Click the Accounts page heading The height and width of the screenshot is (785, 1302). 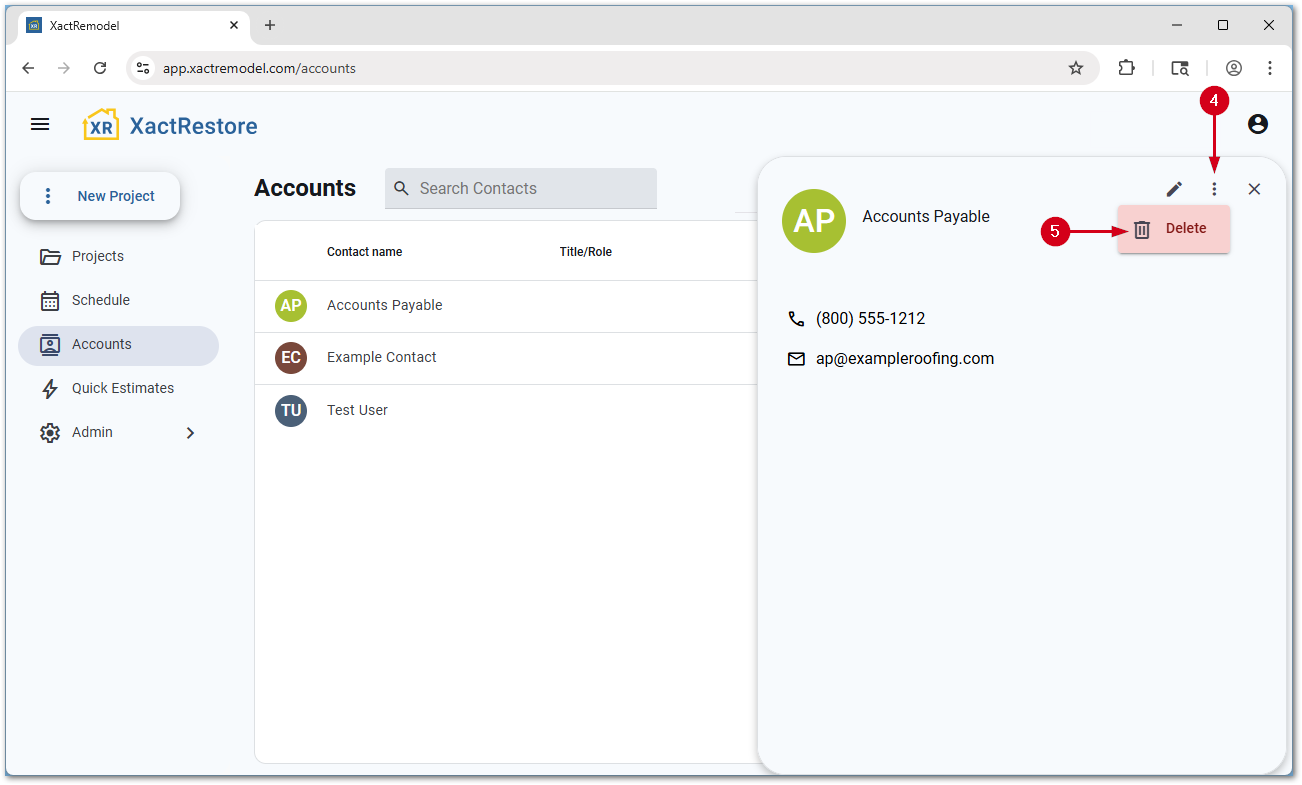click(x=305, y=188)
